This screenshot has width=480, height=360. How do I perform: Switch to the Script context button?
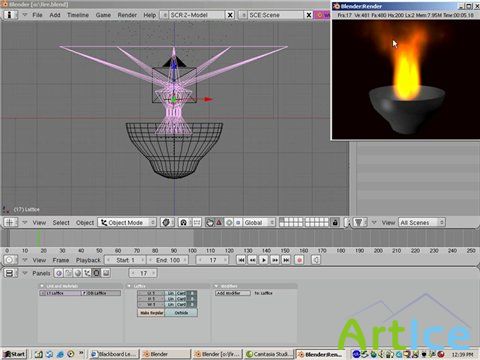(68, 273)
